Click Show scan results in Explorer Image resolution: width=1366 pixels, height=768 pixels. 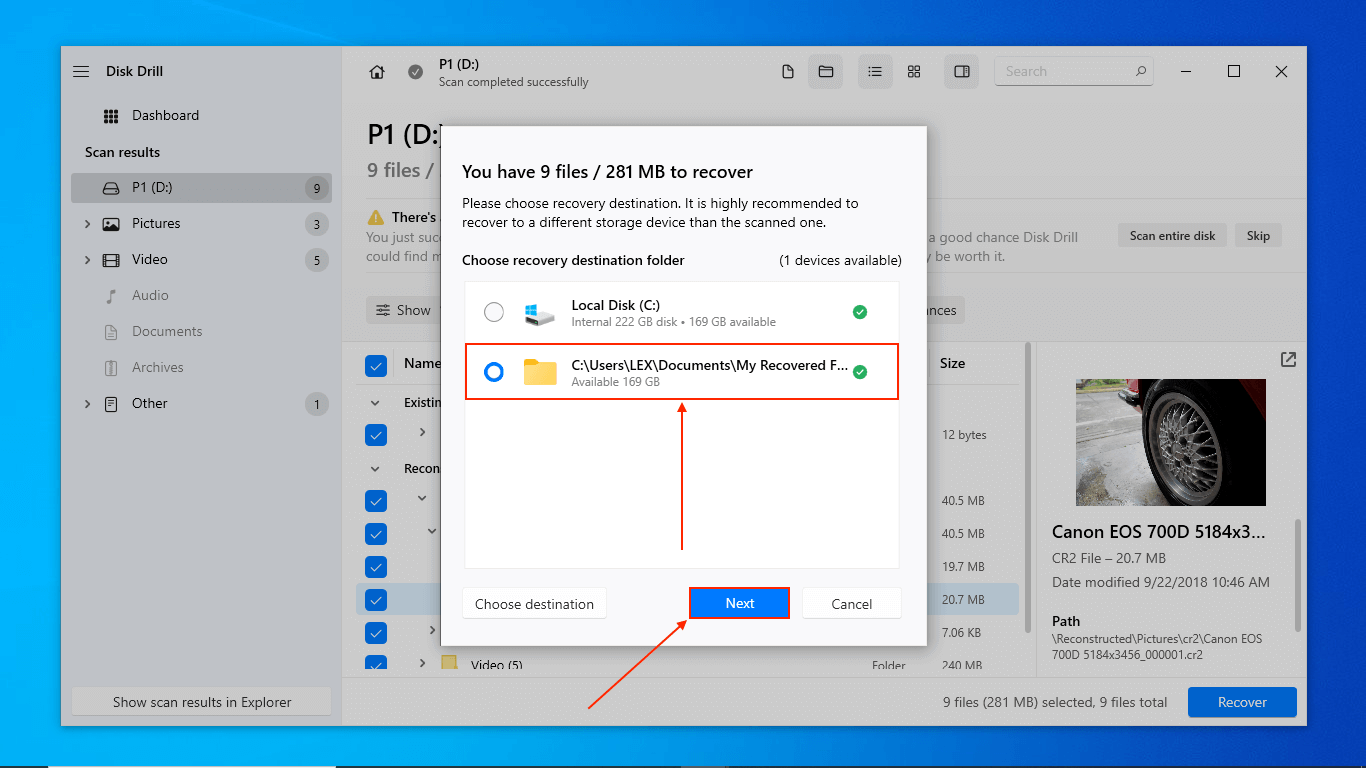pos(202,702)
